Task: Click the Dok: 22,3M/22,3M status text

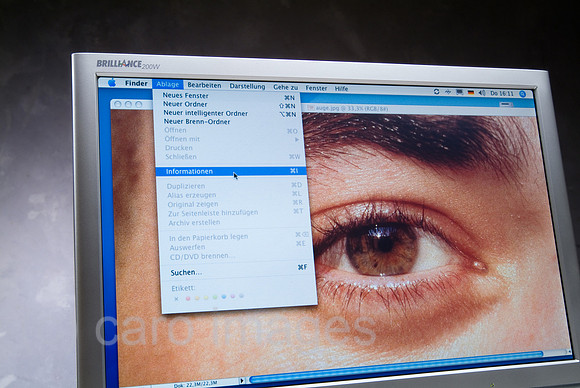Action: coord(196,384)
